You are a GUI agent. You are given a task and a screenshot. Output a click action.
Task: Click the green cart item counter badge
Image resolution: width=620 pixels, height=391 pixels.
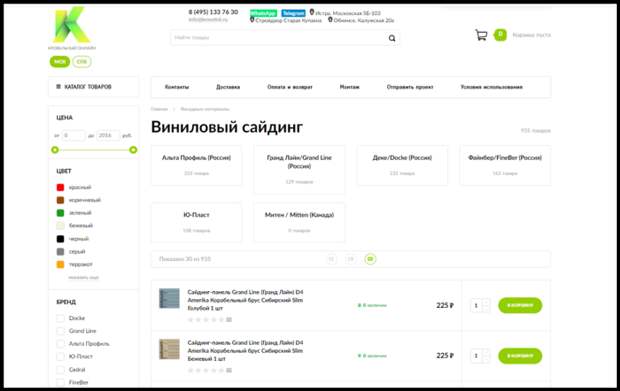point(500,35)
